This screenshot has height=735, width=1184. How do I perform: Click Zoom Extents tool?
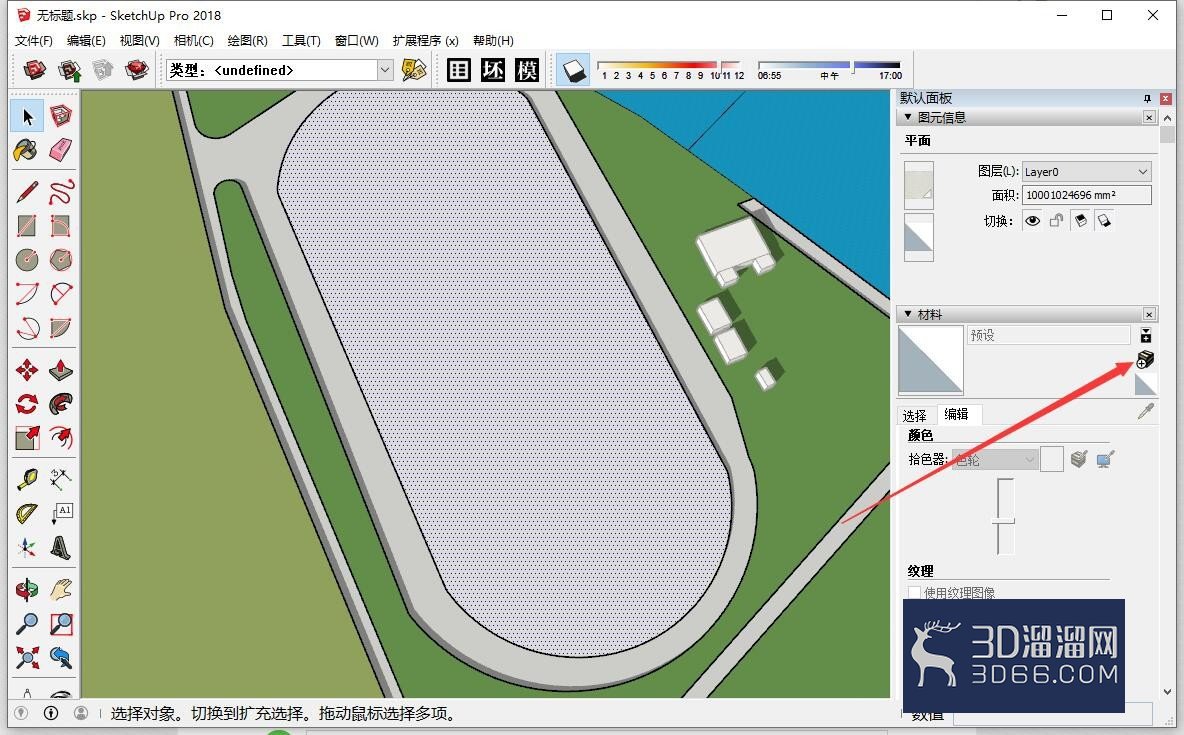27,658
